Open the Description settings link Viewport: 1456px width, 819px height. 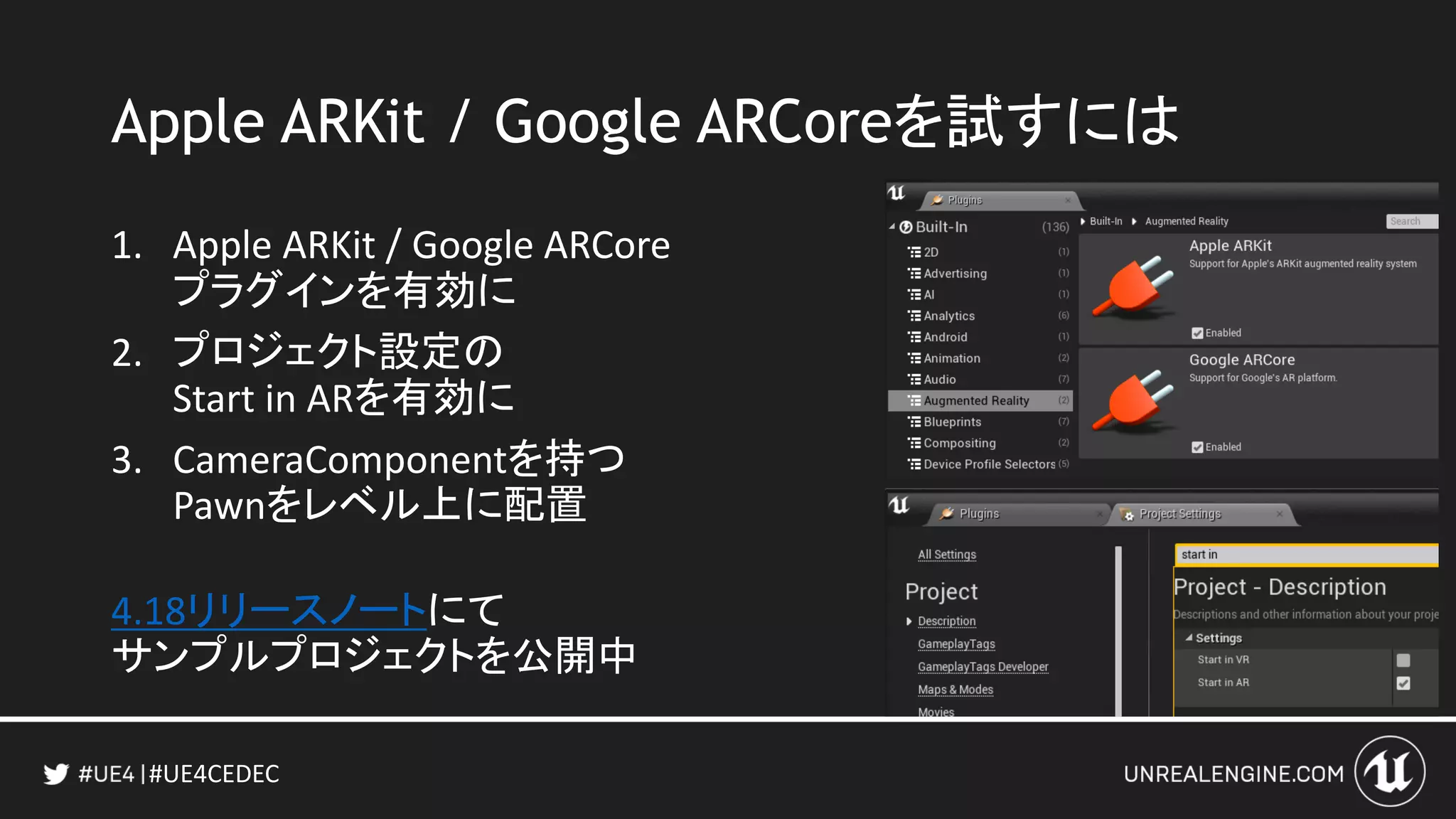947,621
